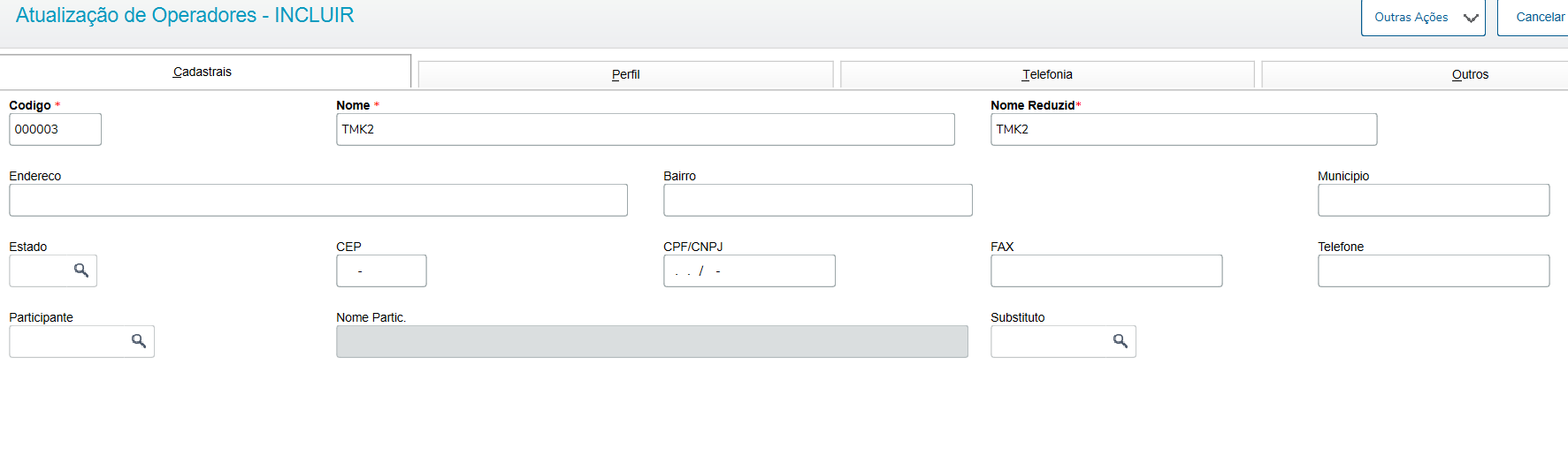The width and height of the screenshot is (1568, 472).
Task: Click into the FAX field
Action: pos(1106,270)
